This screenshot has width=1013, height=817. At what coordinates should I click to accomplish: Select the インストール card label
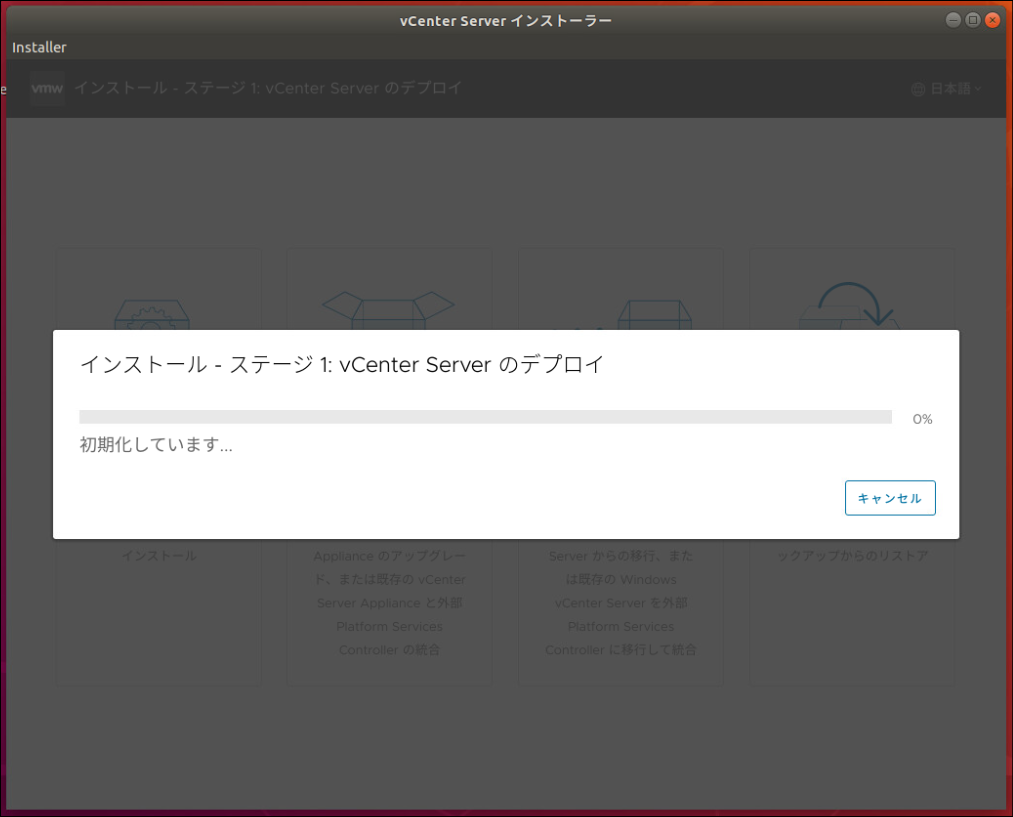pyautogui.click(x=159, y=555)
